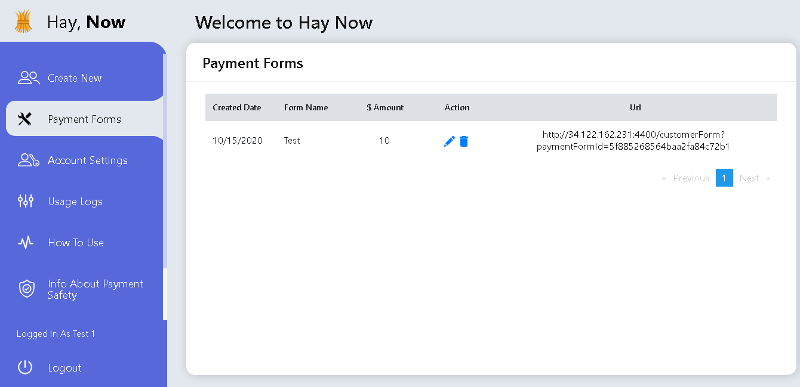
Task: Click the Hay Now haystack logo
Action: click(x=23, y=21)
